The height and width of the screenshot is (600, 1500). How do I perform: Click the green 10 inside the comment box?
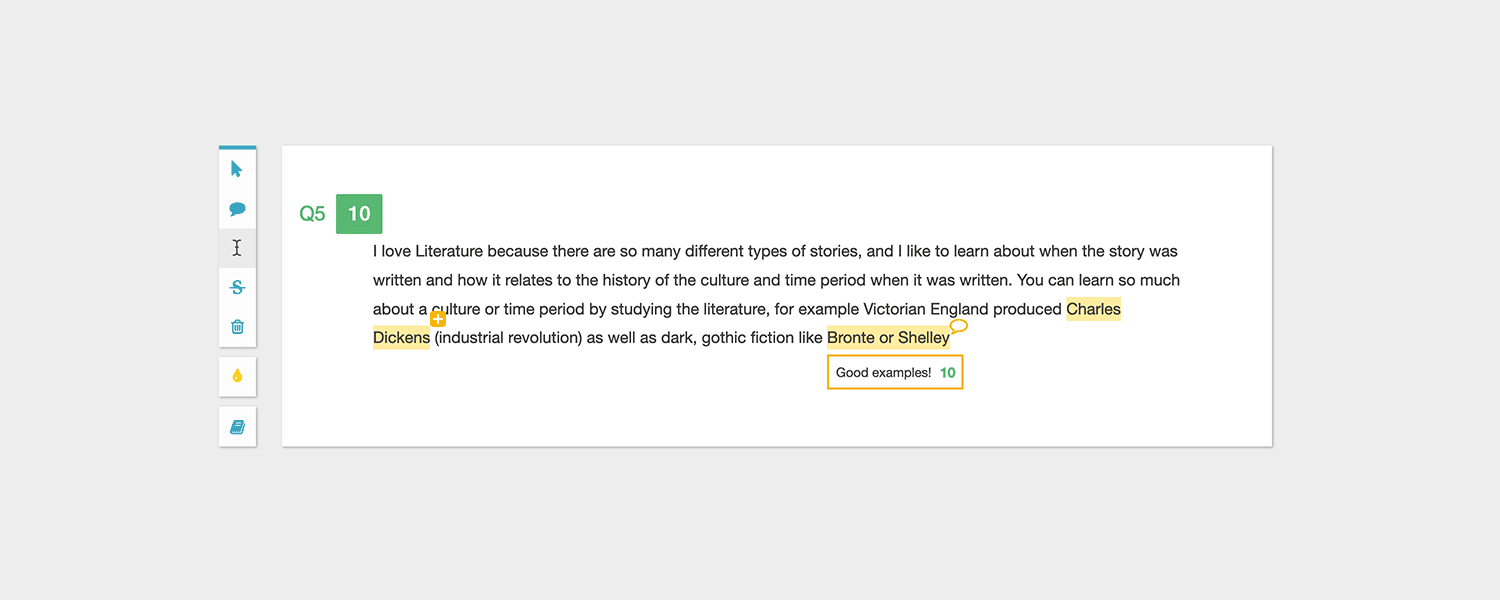pos(947,373)
